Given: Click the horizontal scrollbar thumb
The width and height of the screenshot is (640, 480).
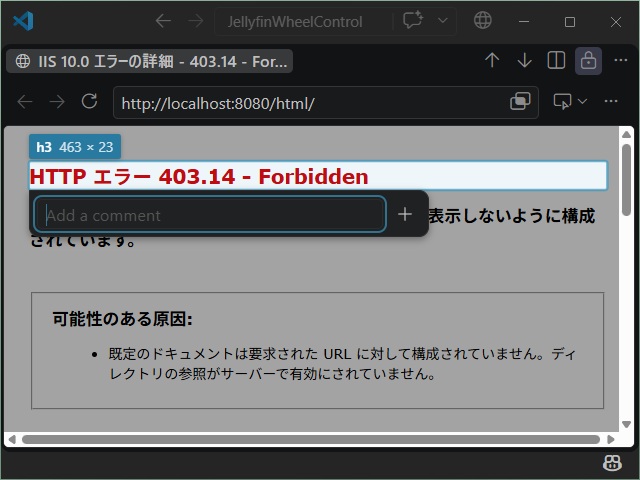Looking at the screenshot, I should 311,439.
